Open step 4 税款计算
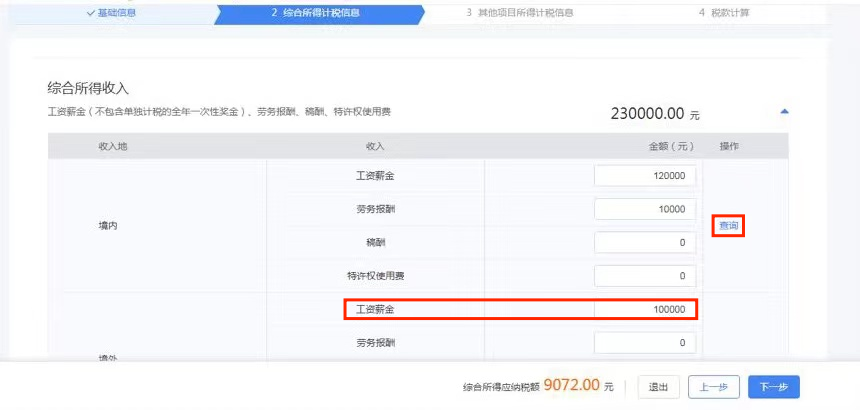 727,14
